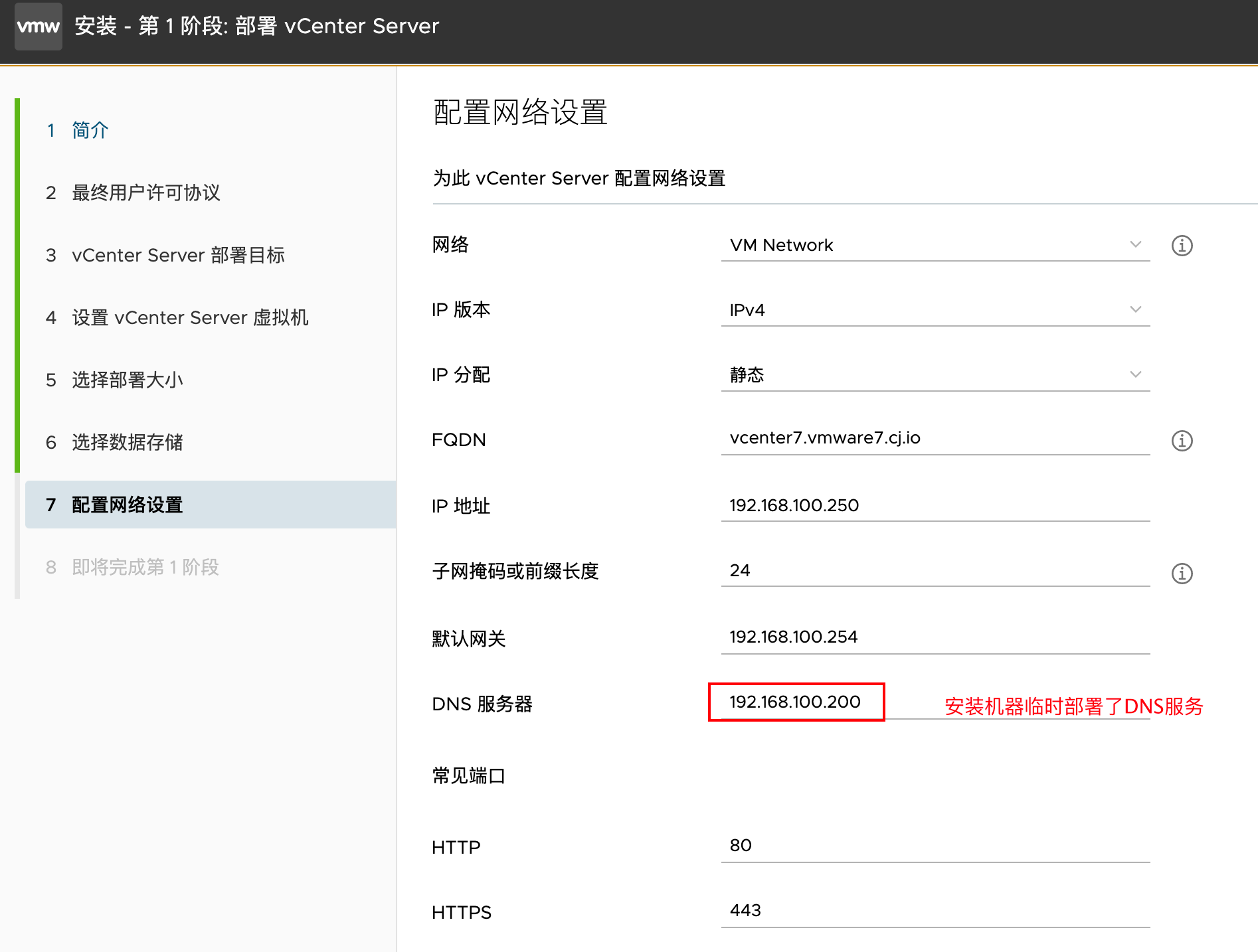Click the DNS 服务器 label
The height and width of the screenshot is (952, 1258).
(x=482, y=704)
